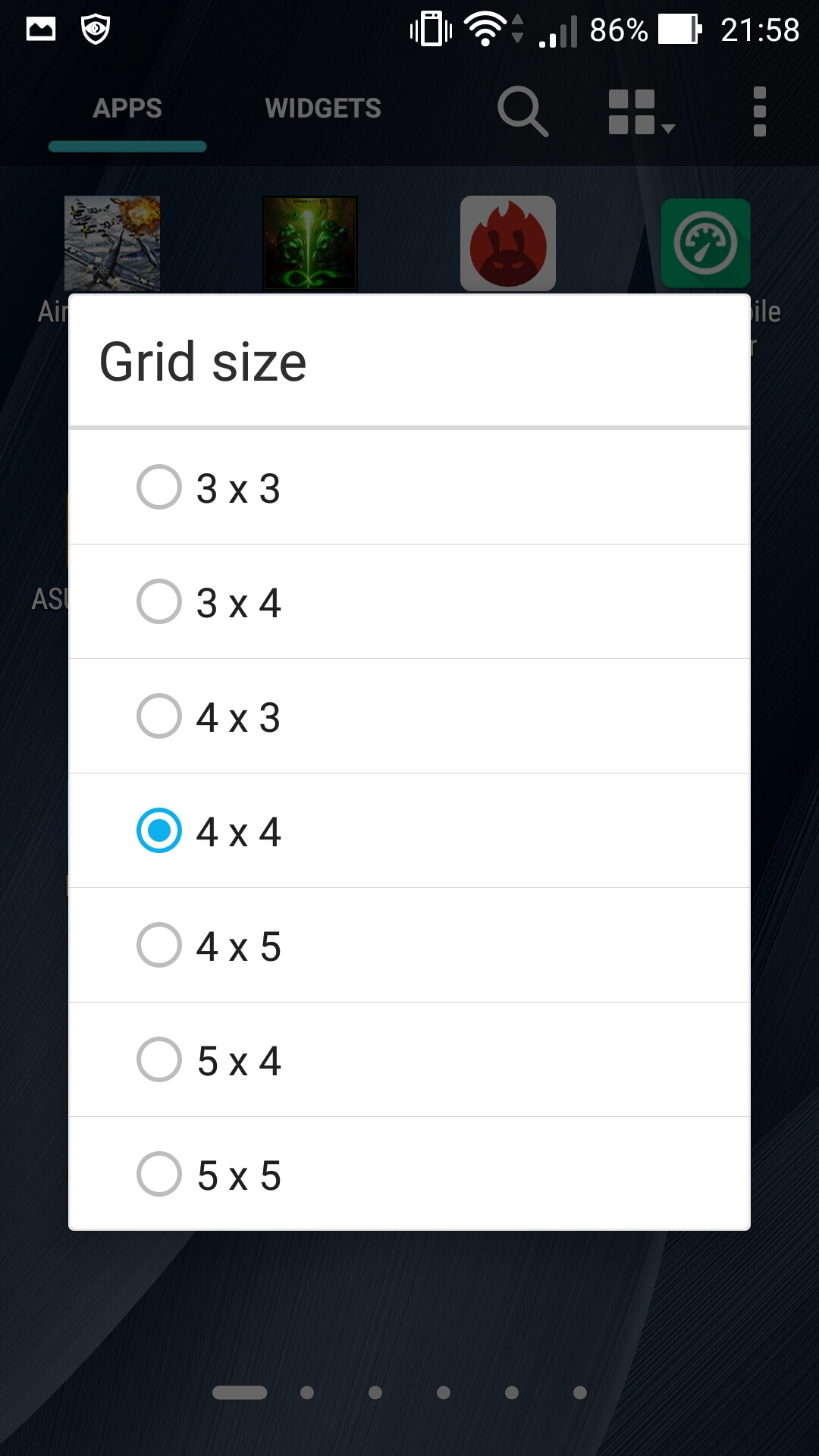Open the green speedometer gauge app
819x1456 pixels.
pyautogui.click(x=705, y=243)
